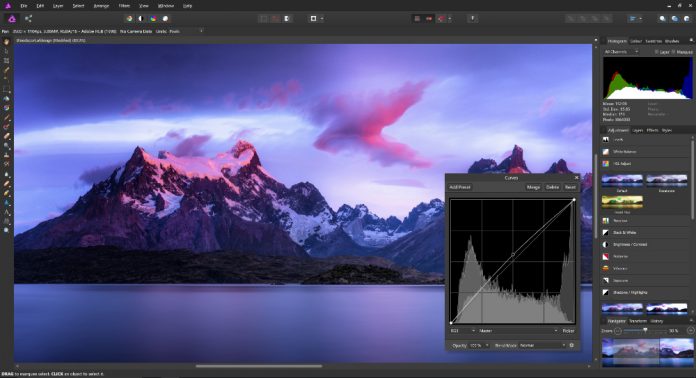Open the All Channels dropdown in Histogram
Image resolution: width=696 pixels, height=378 pixels.
621,52
